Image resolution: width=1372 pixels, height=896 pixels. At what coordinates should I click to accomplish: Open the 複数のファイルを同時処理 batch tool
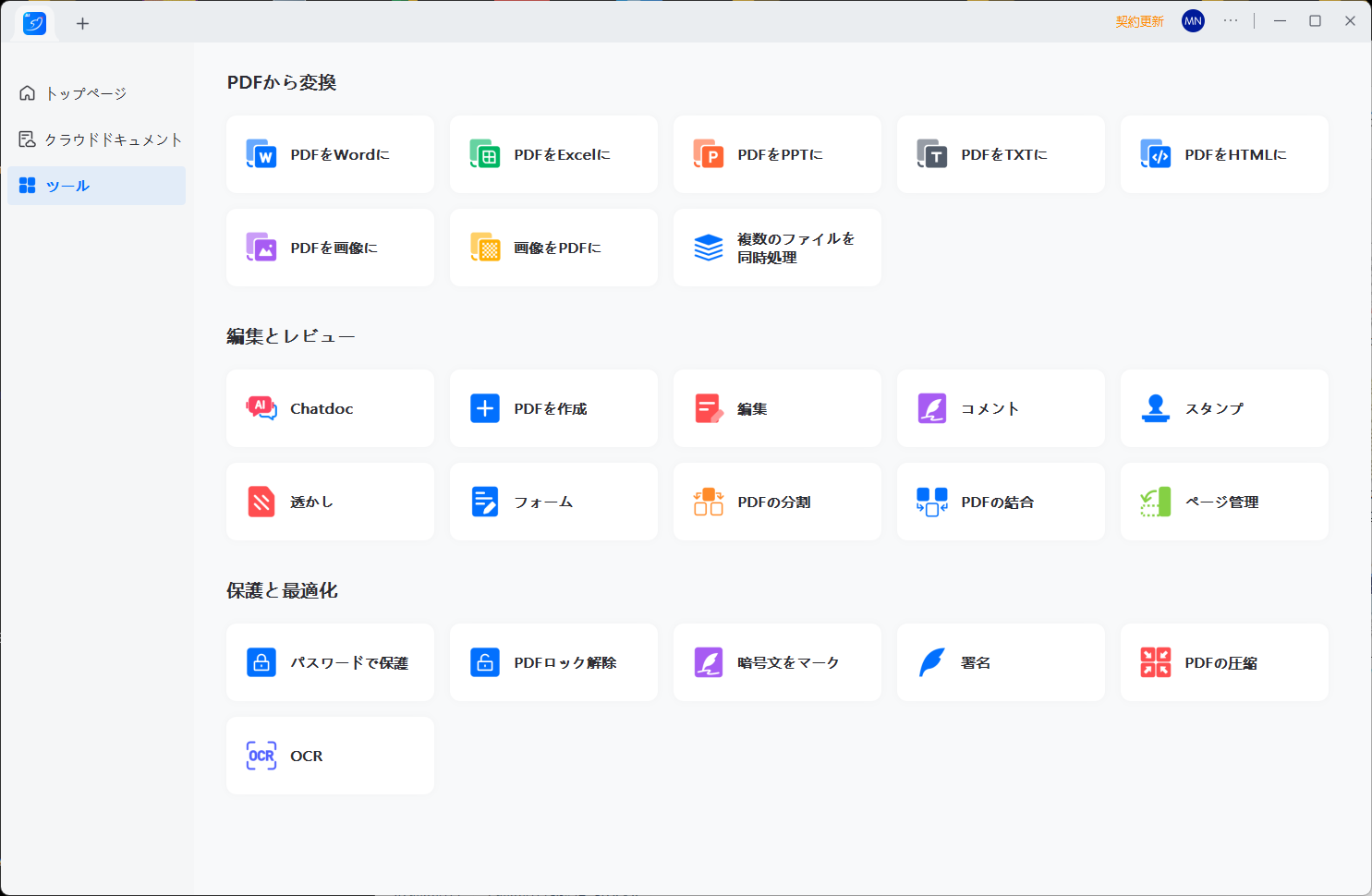tap(777, 248)
